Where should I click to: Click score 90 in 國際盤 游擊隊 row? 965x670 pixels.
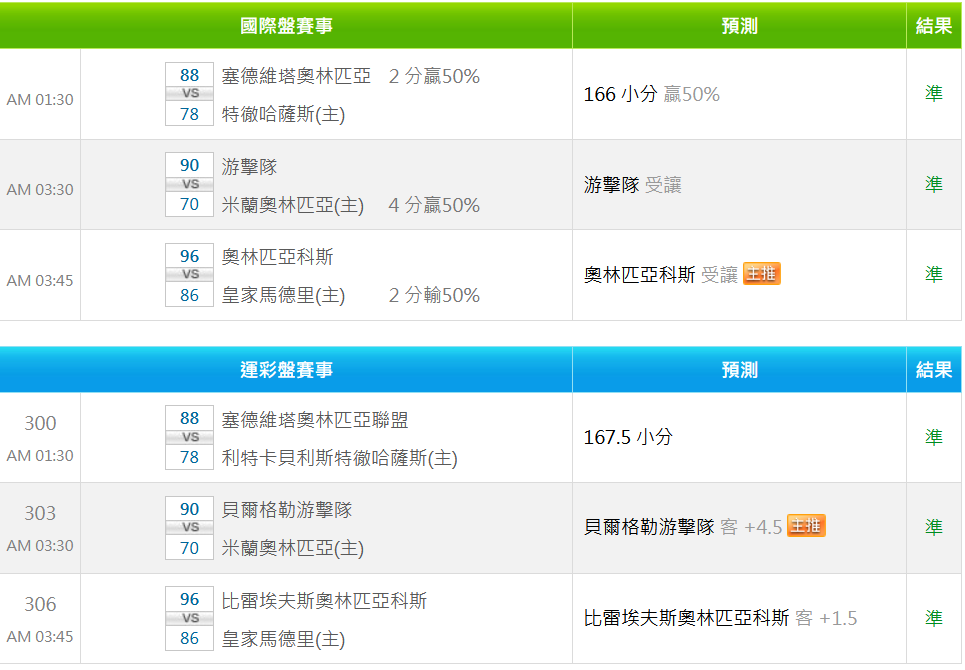click(x=190, y=165)
